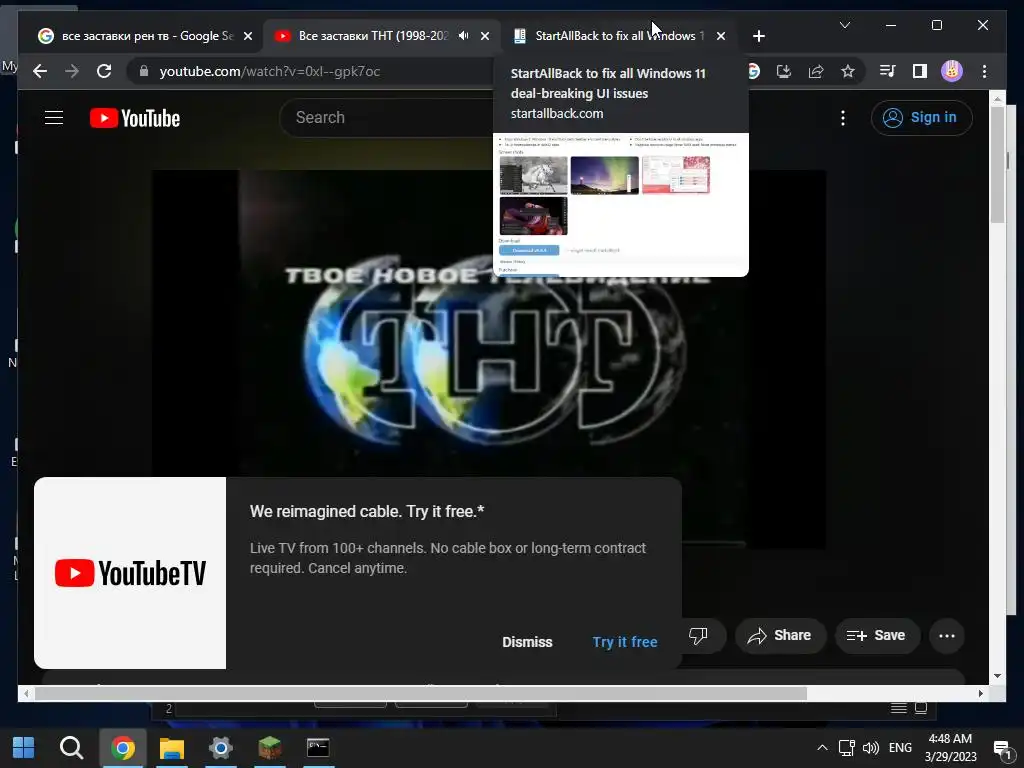Screen dimensions: 1024x768
Task: Show hidden system tray icons
Action: (x=822, y=748)
